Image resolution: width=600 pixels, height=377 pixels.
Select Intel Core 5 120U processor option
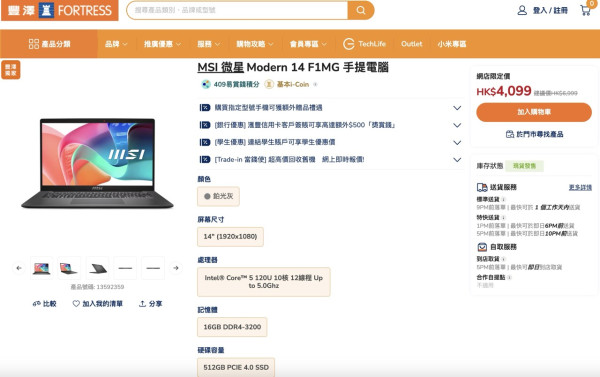[264, 282]
